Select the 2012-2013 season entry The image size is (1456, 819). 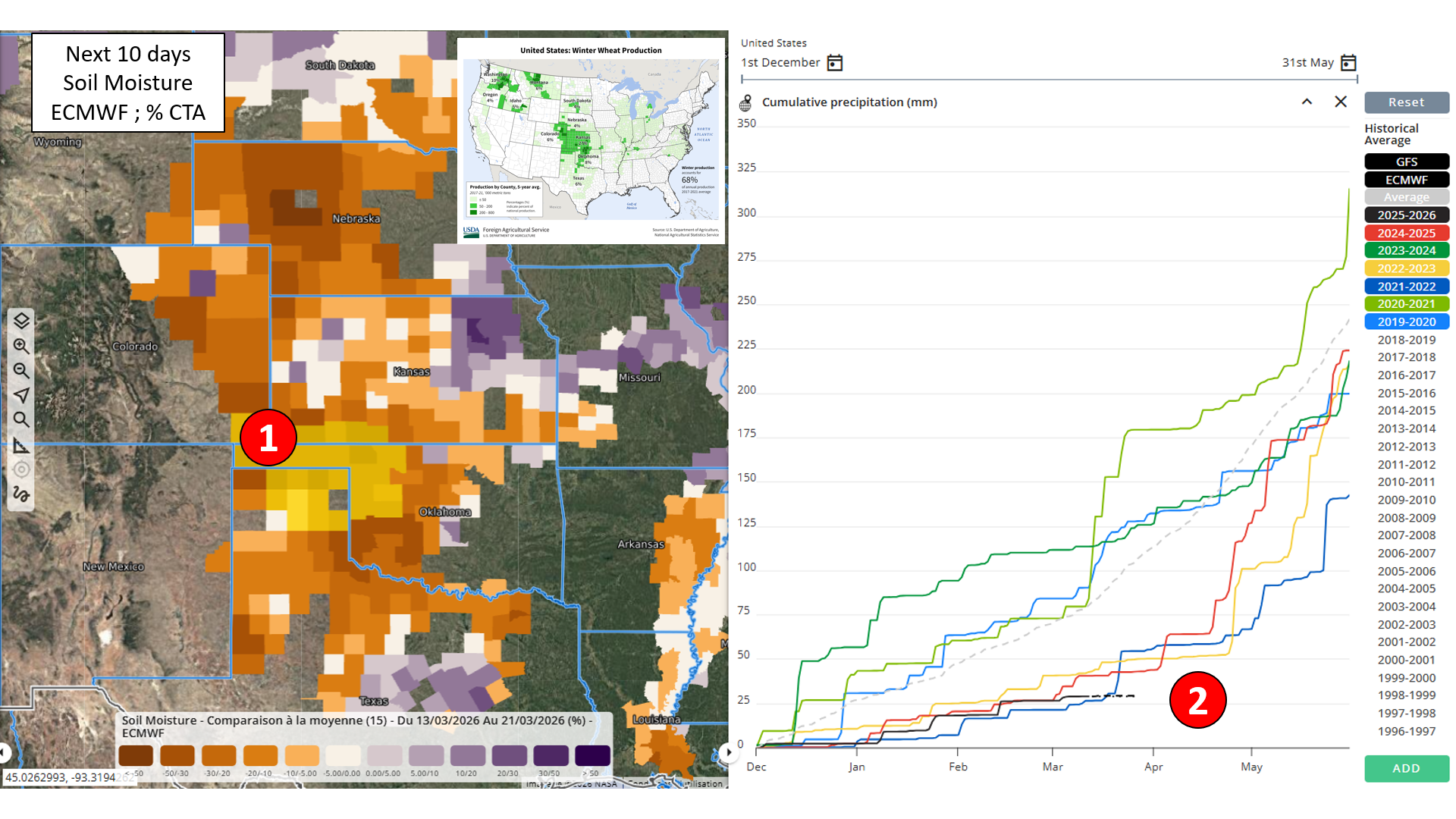coord(1406,447)
